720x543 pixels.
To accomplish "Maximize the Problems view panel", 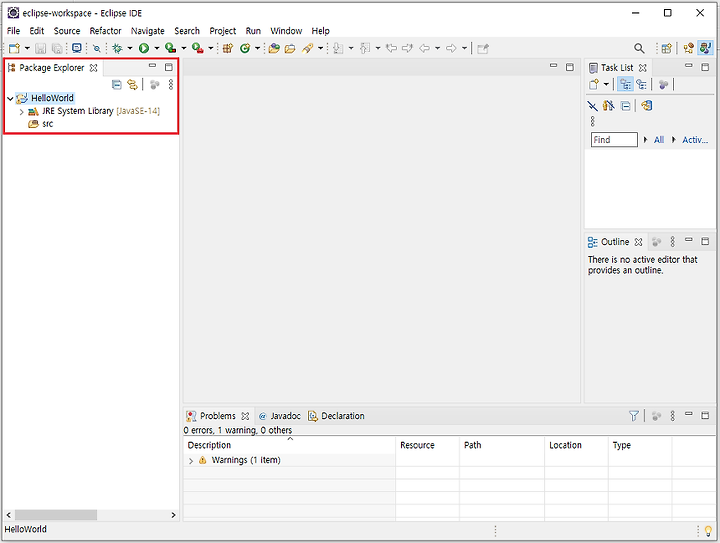I will 705,415.
